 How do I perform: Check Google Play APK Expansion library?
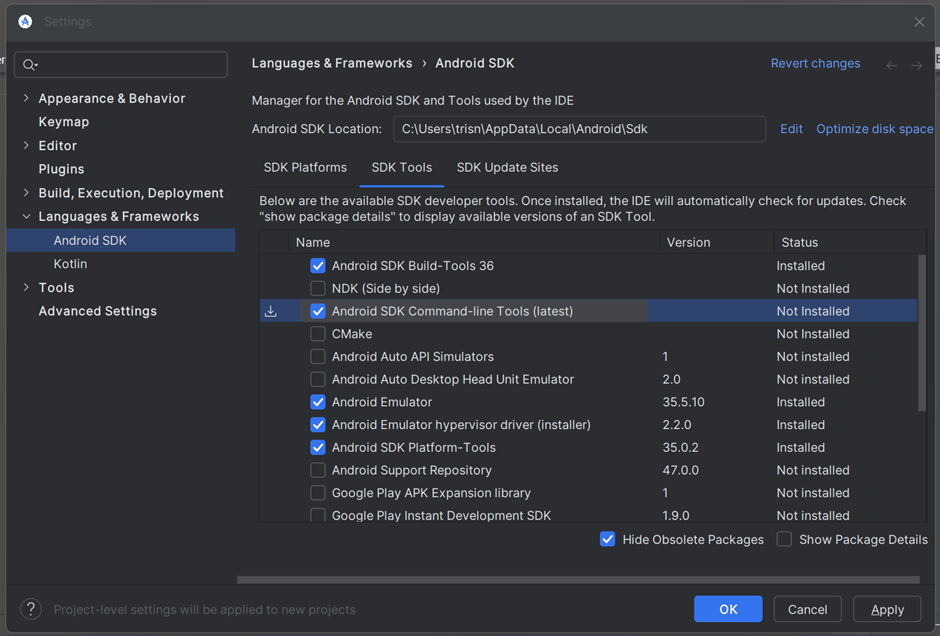pyautogui.click(x=318, y=493)
